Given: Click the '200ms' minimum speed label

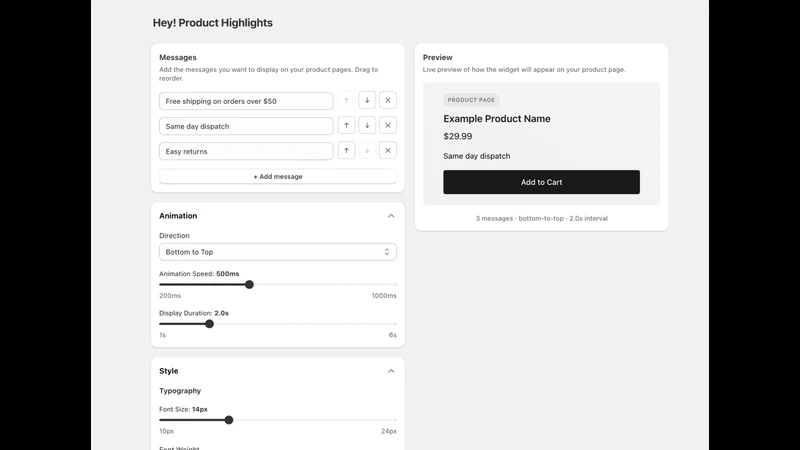Looking at the screenshot, I should coord(170,296).
